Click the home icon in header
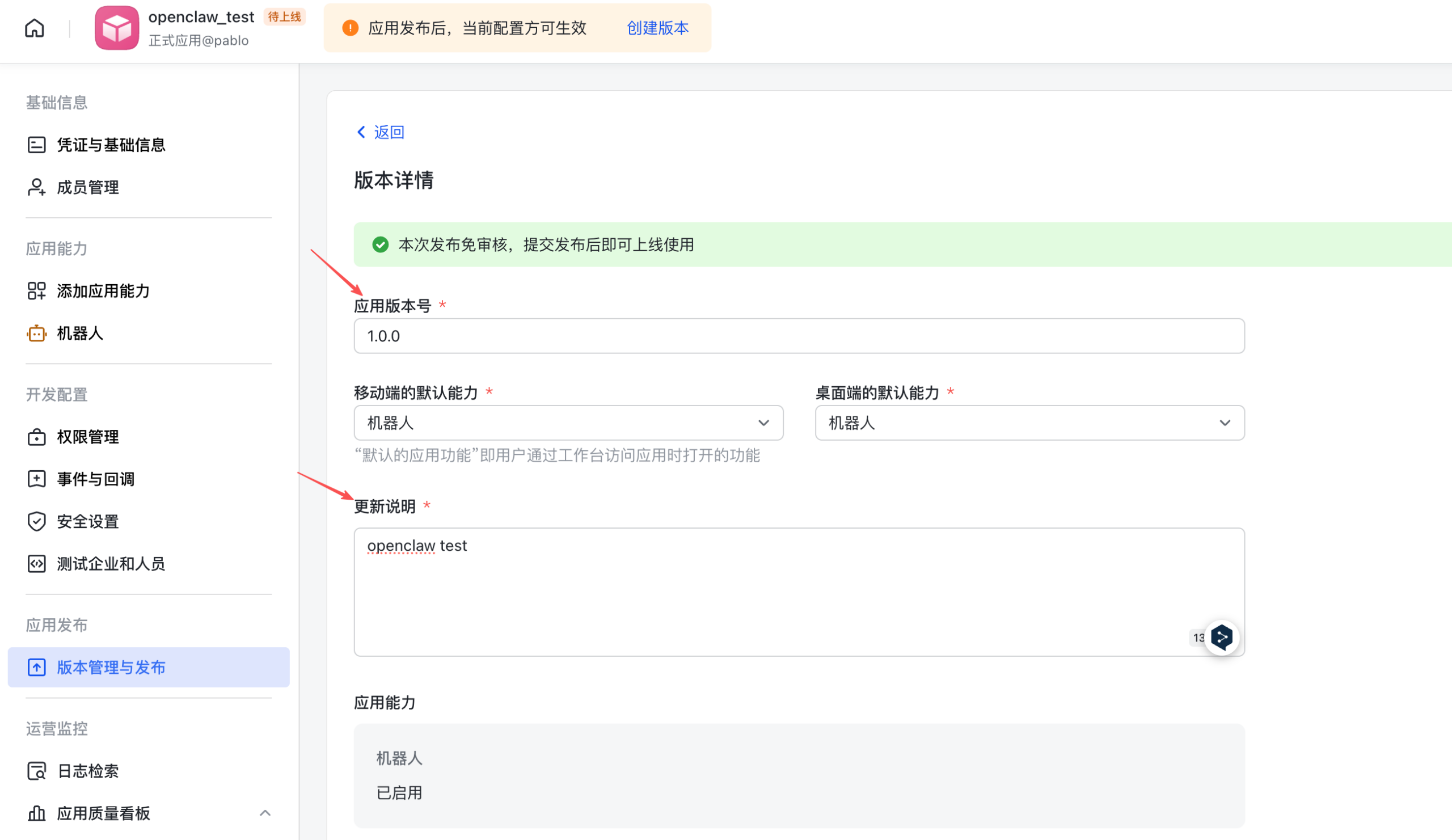1452x840 pixels. point(35,28)
